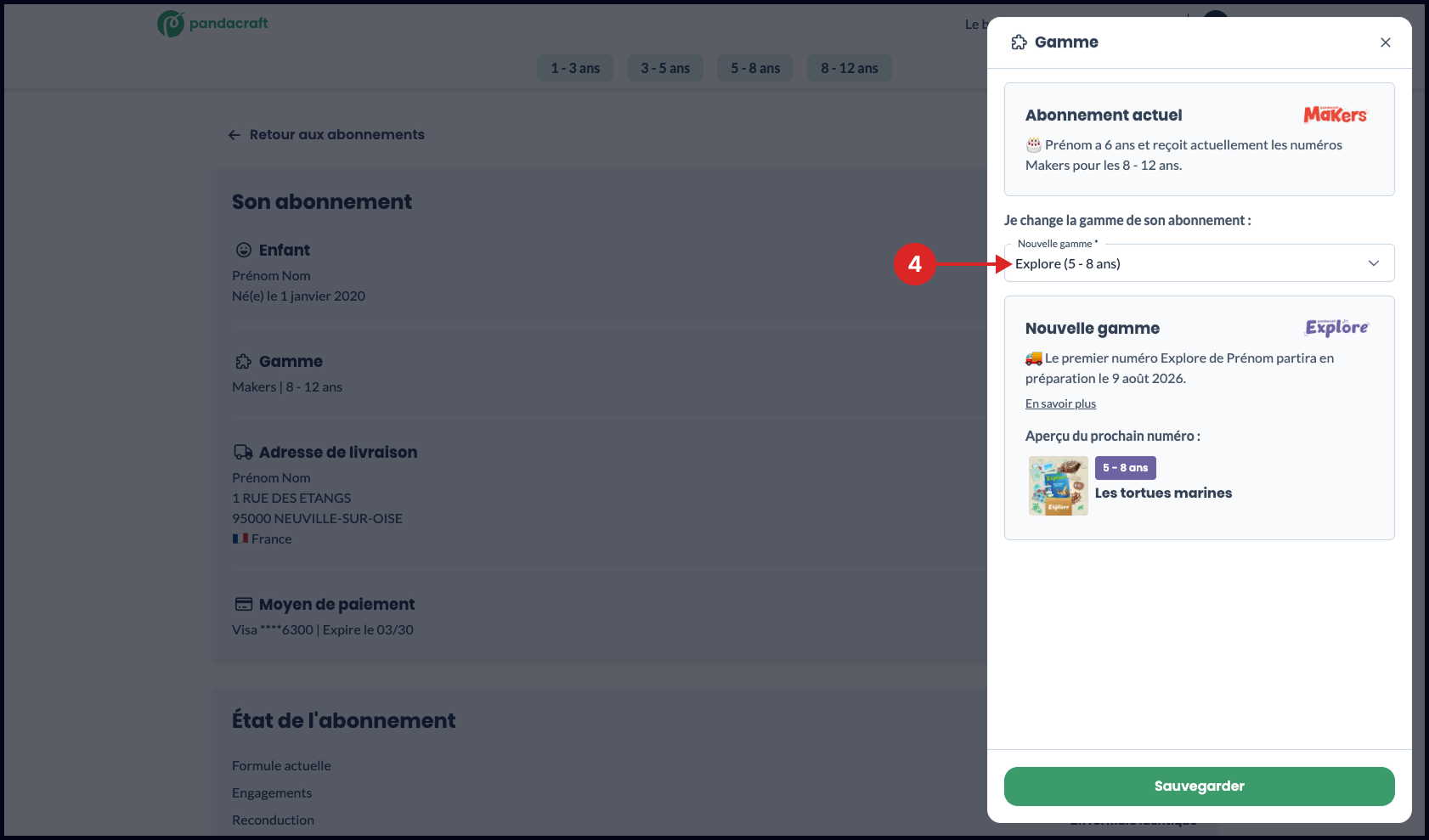Image resolution: width=1429 pixels, height=840 pixels.
Task: Click the 'Visa ****6300 | Expire le 03/30' text
Action: (x=323, y=629)
